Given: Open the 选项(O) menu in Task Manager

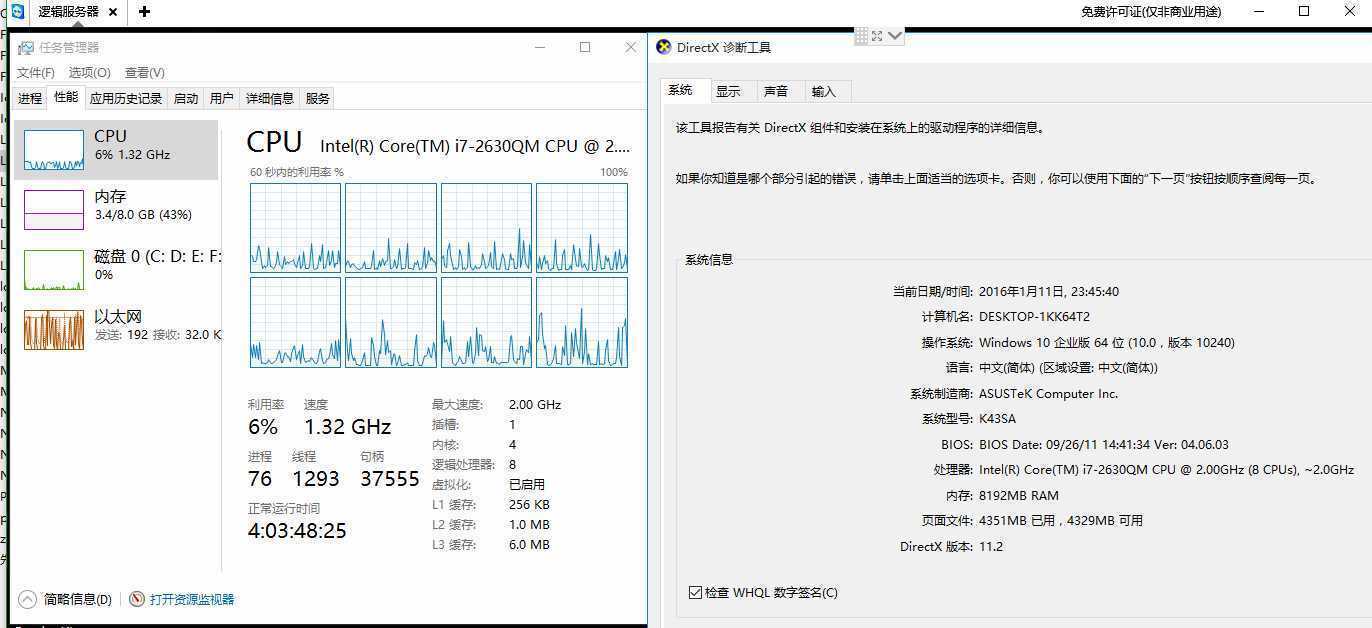Looking at the screenshot, I should click(x=89, y=73).
